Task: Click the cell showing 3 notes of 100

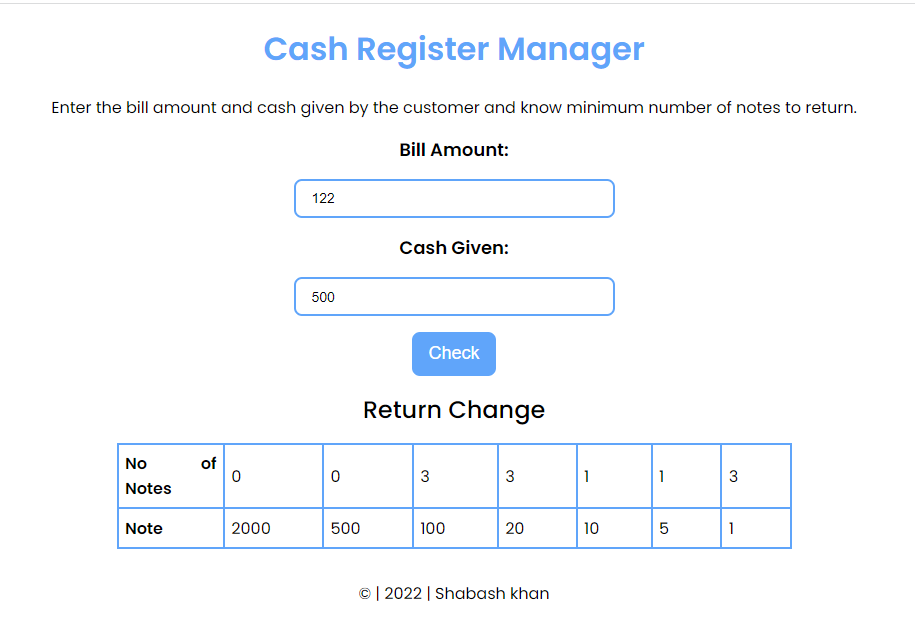Action: pos(455,476)
